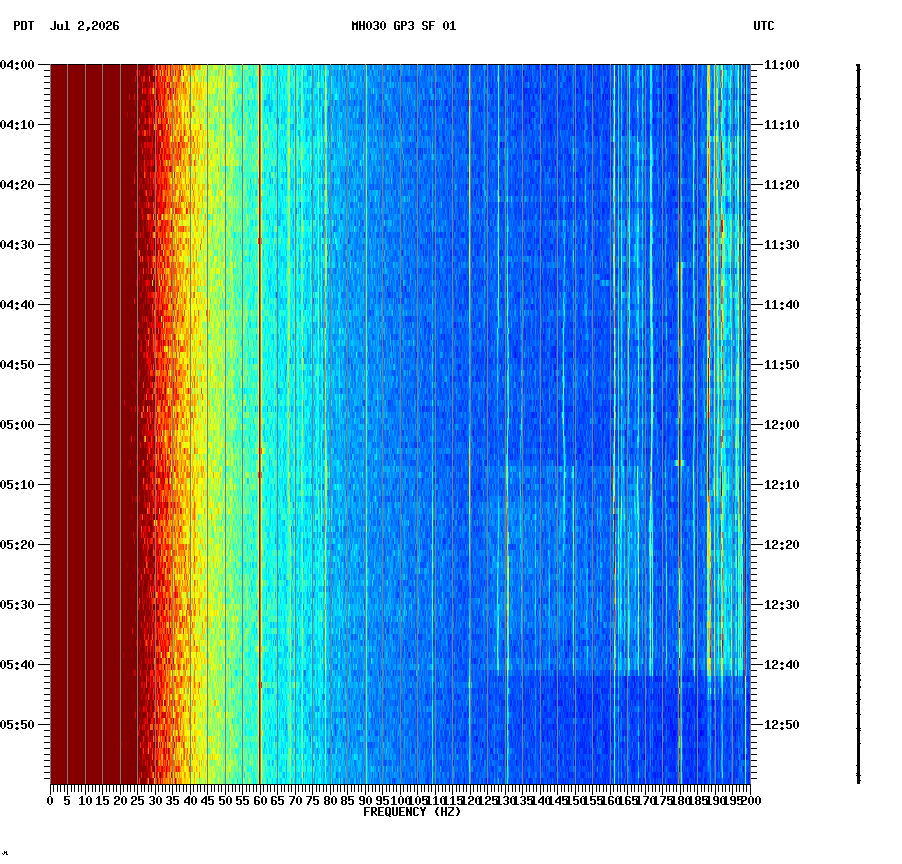Click the 04:40 time label
902x864 pixels.
pos(17,304)
